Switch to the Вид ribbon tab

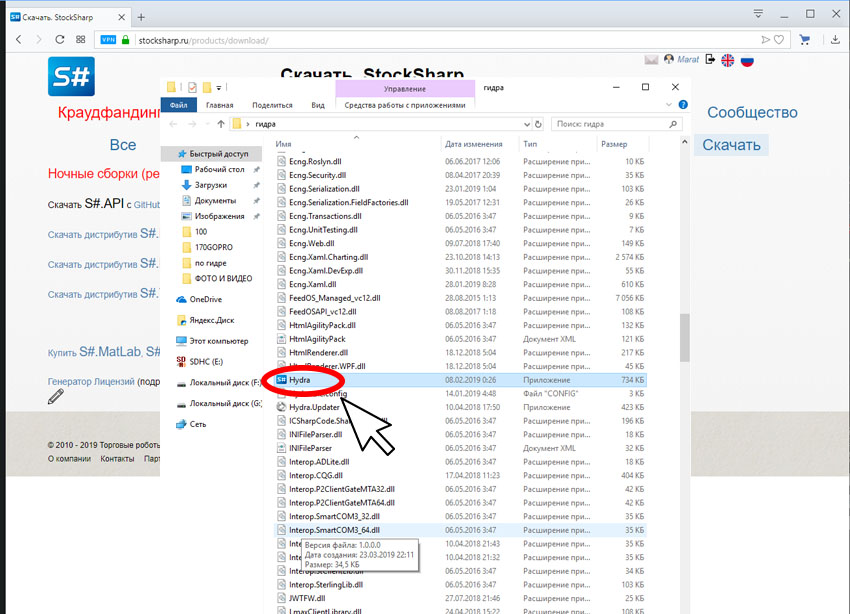318,105
